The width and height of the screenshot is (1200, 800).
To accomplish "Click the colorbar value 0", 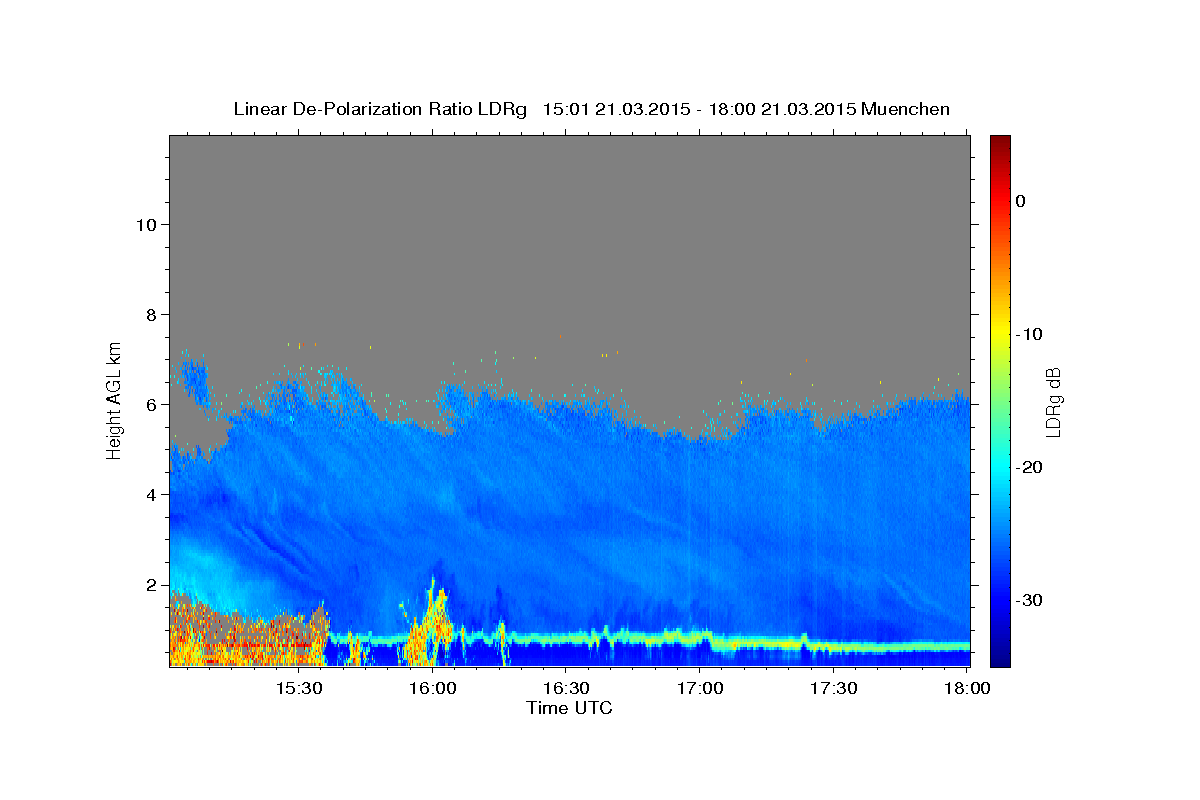I will (x=1021, y=201).
